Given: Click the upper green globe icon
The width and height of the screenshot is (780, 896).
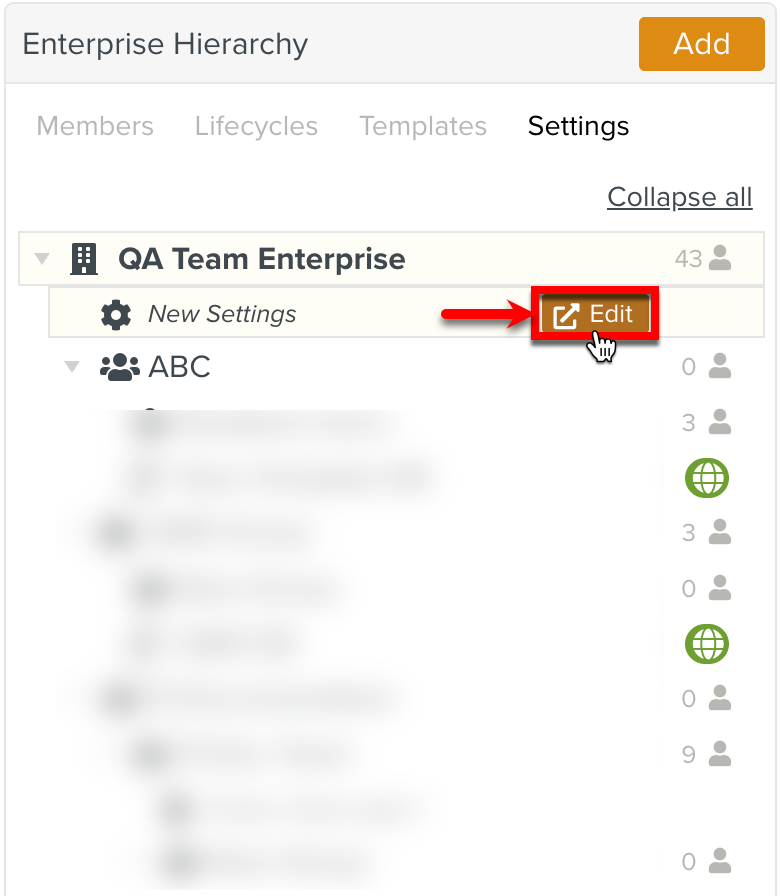Looking at the screenshot, I should [x=707, y=478].
